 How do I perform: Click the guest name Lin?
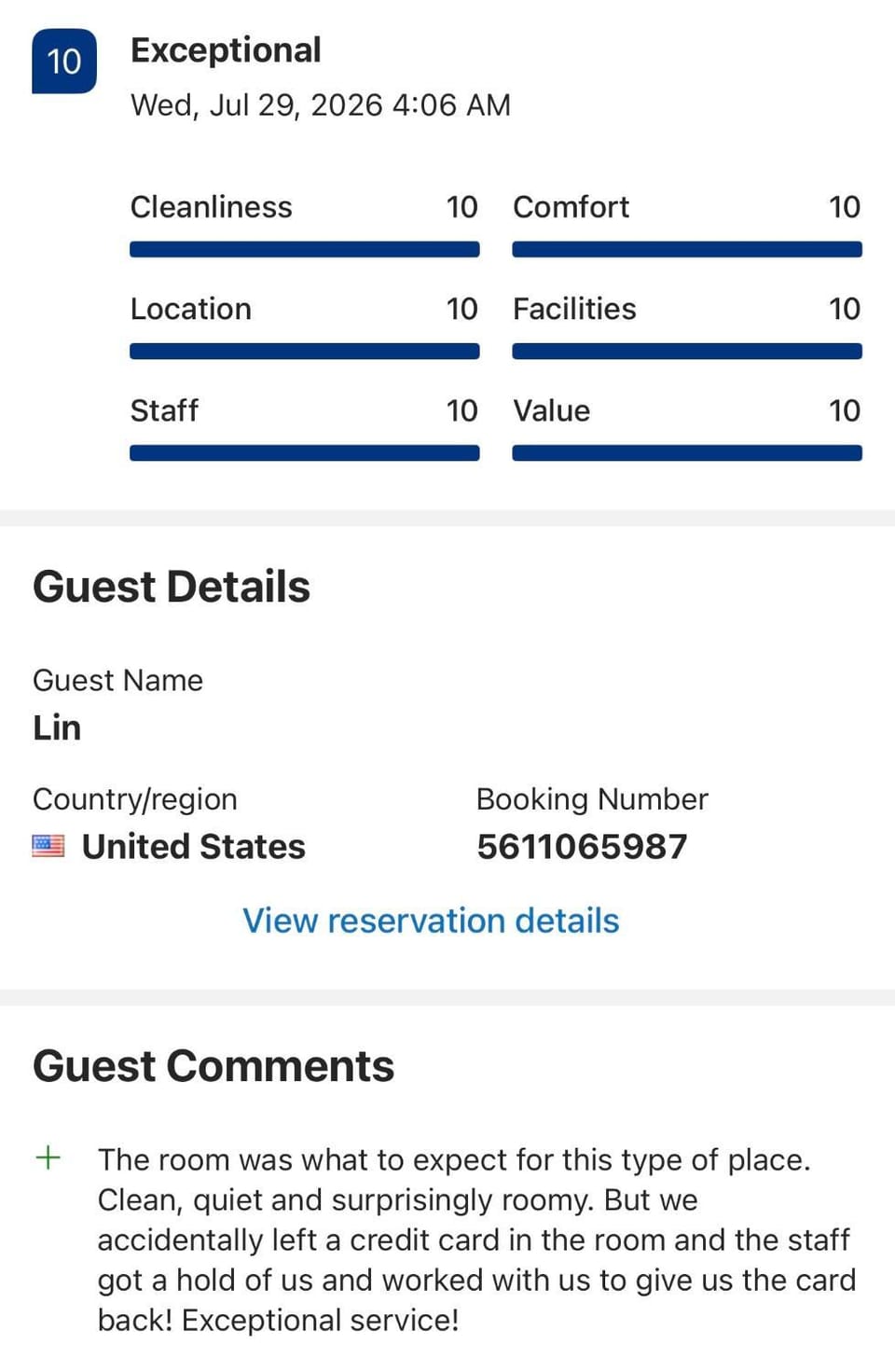57,728
